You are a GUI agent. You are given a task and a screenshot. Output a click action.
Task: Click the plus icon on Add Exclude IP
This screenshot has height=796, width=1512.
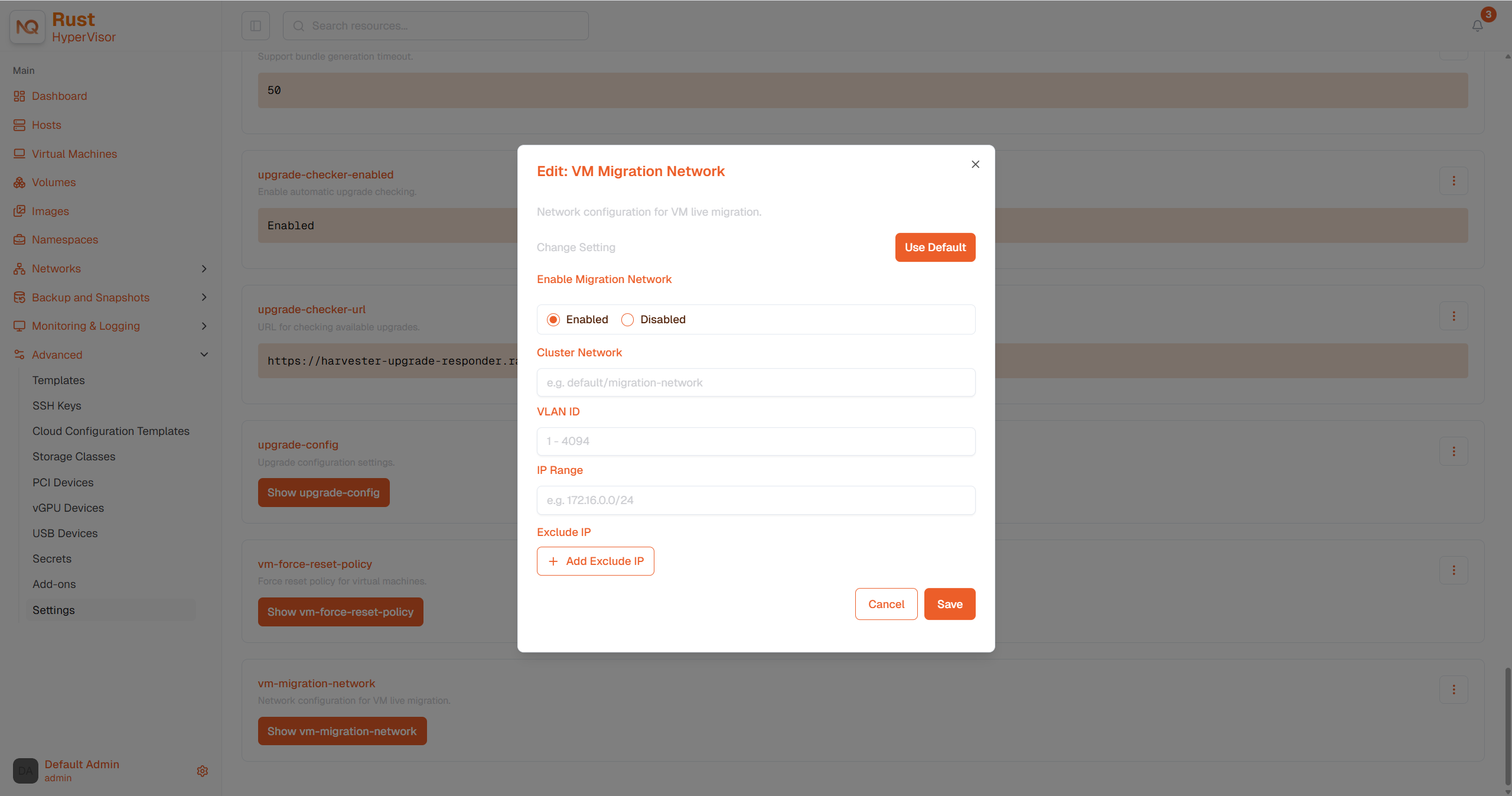click(553, 561)
